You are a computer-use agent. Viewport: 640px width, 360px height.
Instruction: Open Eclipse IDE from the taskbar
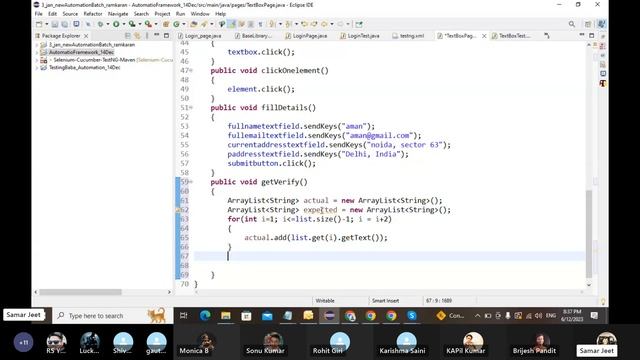(329, 316)
